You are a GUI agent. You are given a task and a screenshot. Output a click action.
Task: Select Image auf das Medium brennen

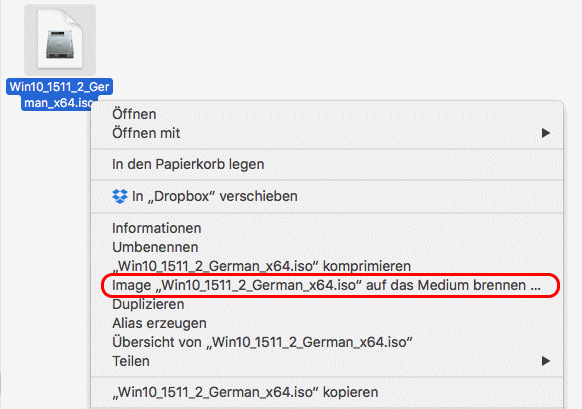327,285
